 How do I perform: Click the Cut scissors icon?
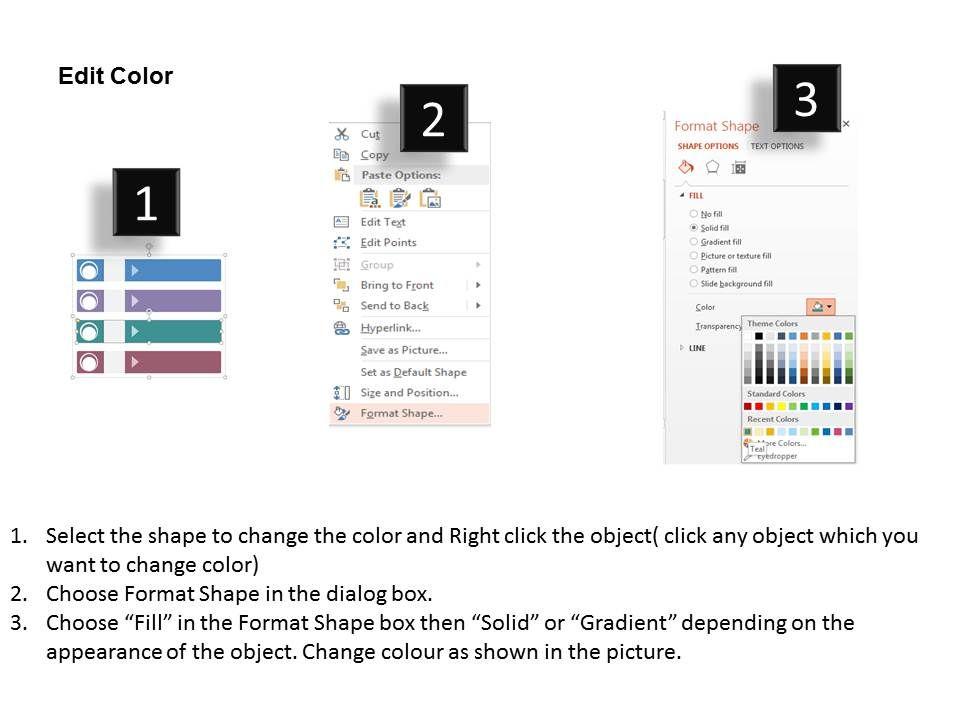[x=341, y=134]
